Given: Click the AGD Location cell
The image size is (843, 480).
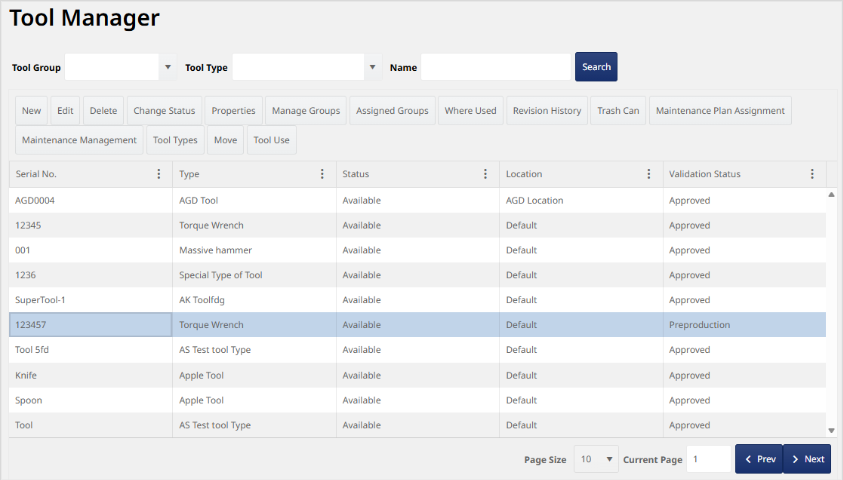Looking at the screenshot, I should [581, 200].
